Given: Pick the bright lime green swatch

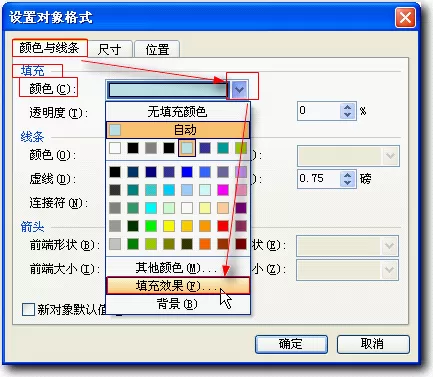Looking at the screenshot, I should tap(151, 226).
